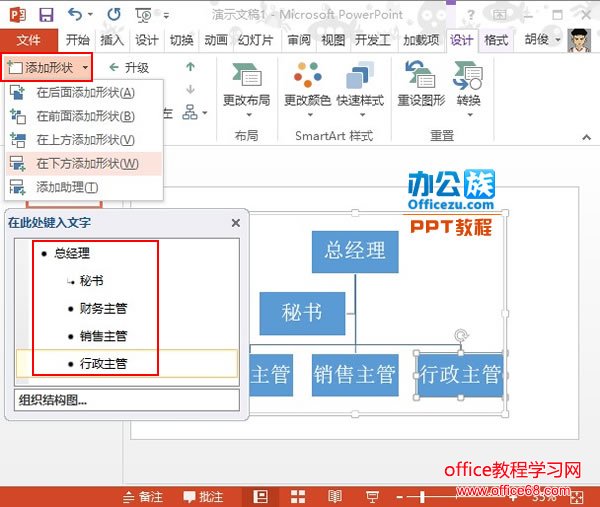Click the 更改颜色 palette icon
The height and width of the screenshot is (507, 600).
[x=307, y=75]
